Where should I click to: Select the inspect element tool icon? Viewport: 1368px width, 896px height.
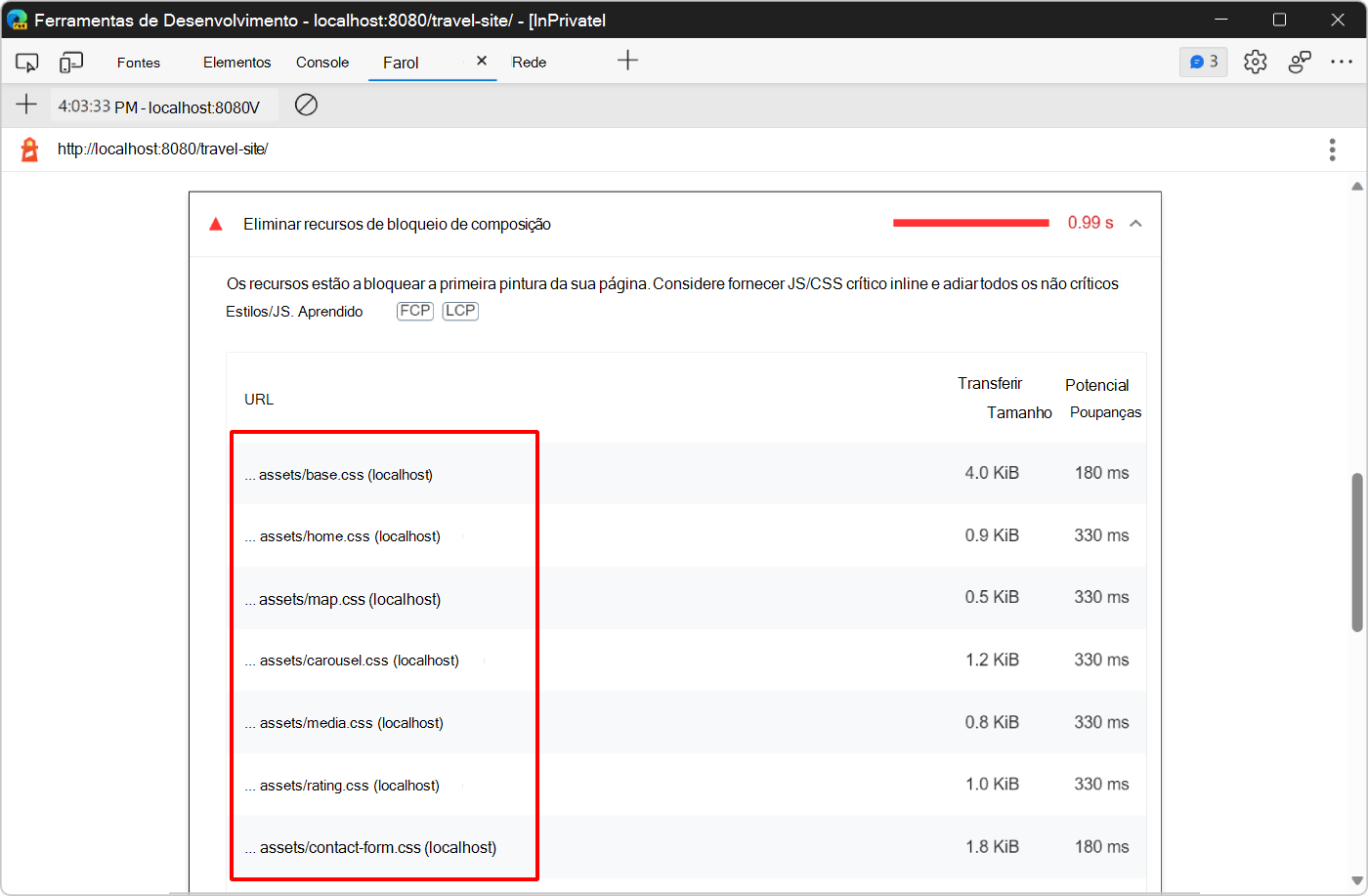point(26,61)
